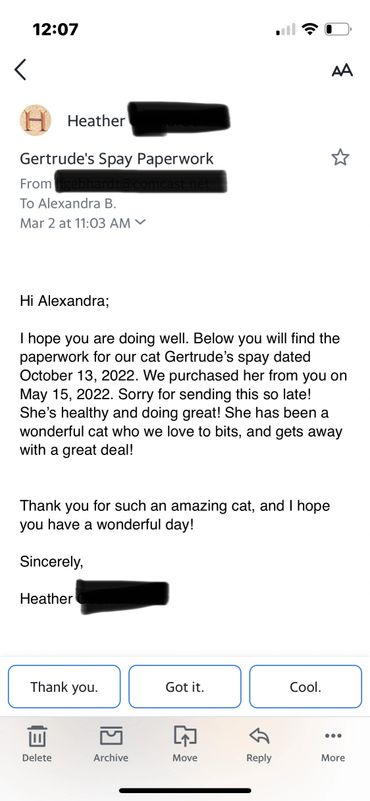Screen dimensions: 370x801
Task: Select the 'Cool.' quick reply
Action: (305, 687)
